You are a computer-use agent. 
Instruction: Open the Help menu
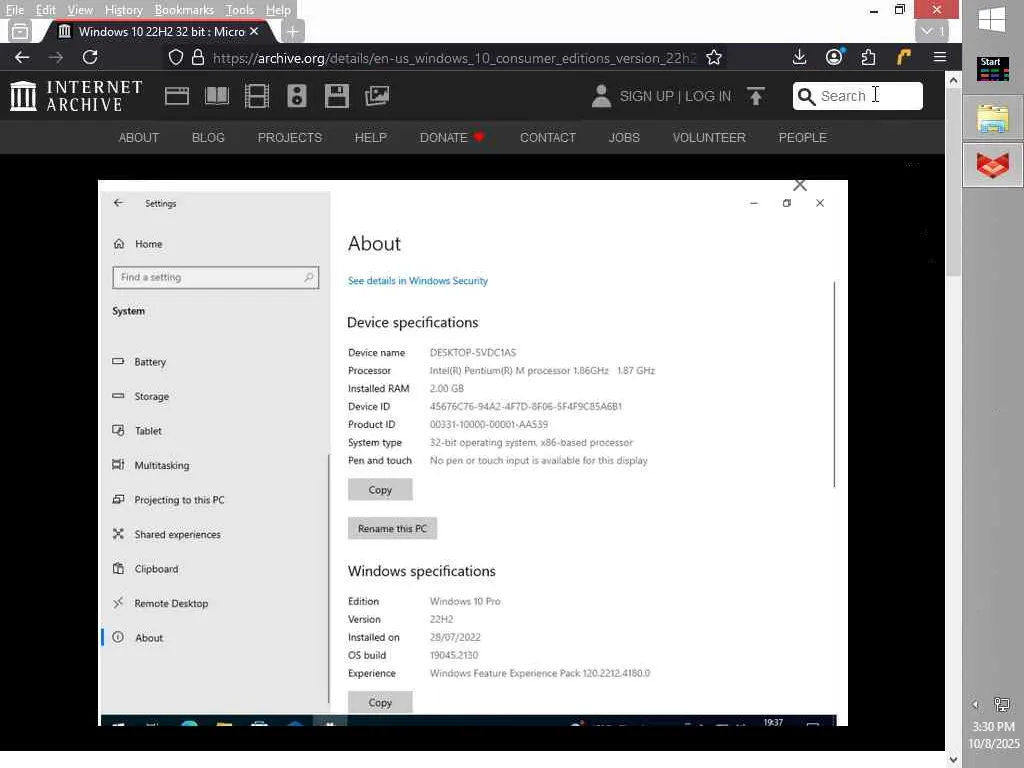[x=278, y=10]
